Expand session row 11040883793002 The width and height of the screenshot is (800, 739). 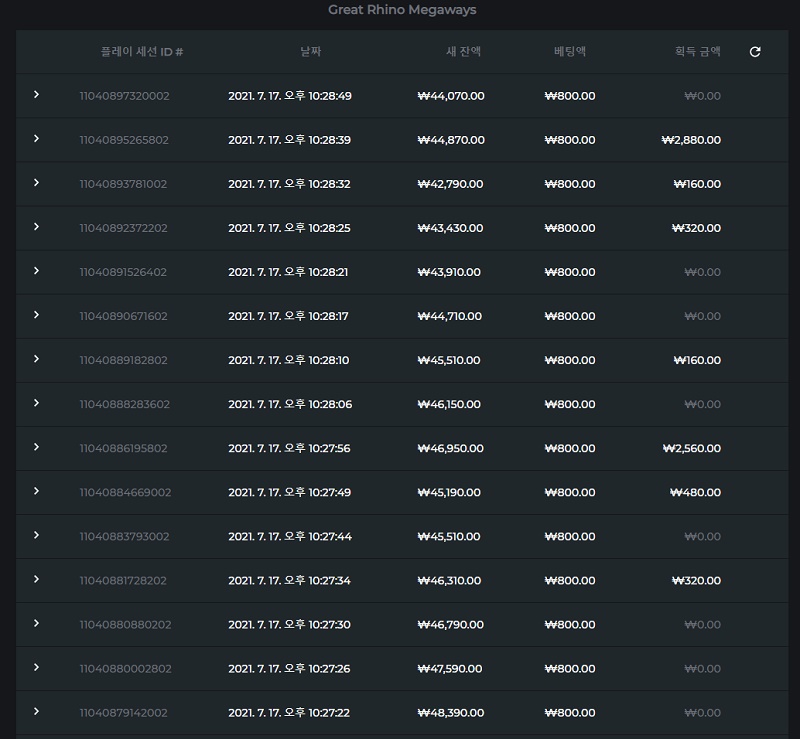[36, 535]
